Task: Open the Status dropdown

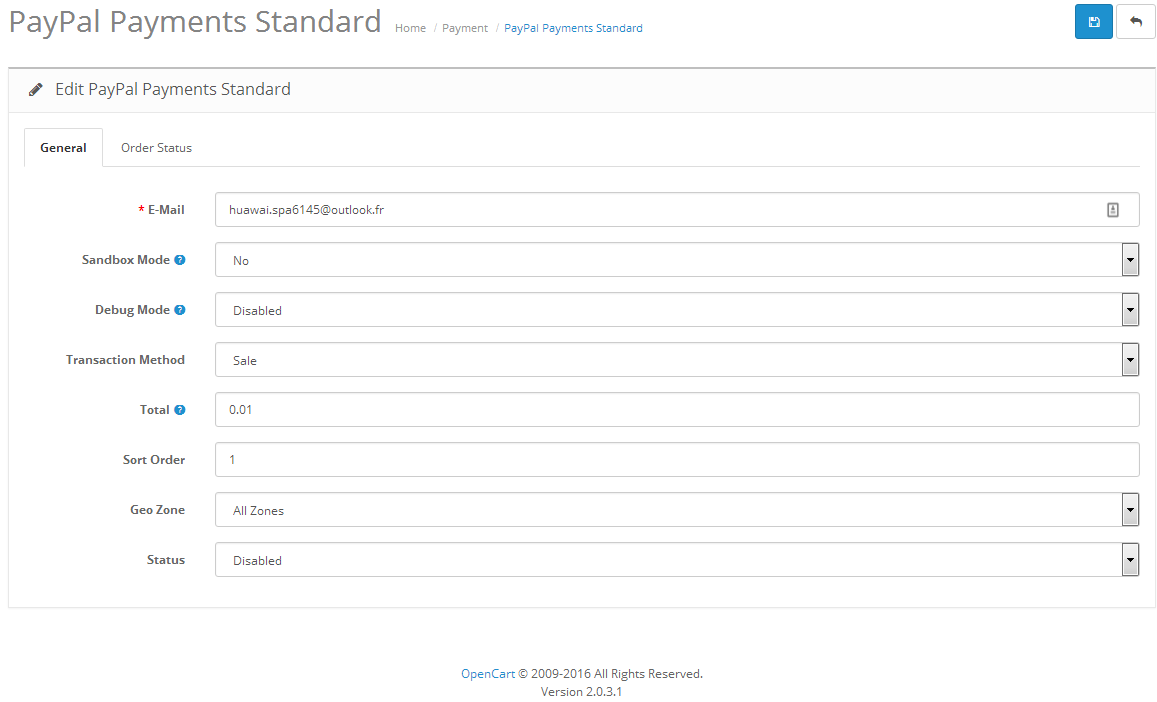Action: (677, 560)
